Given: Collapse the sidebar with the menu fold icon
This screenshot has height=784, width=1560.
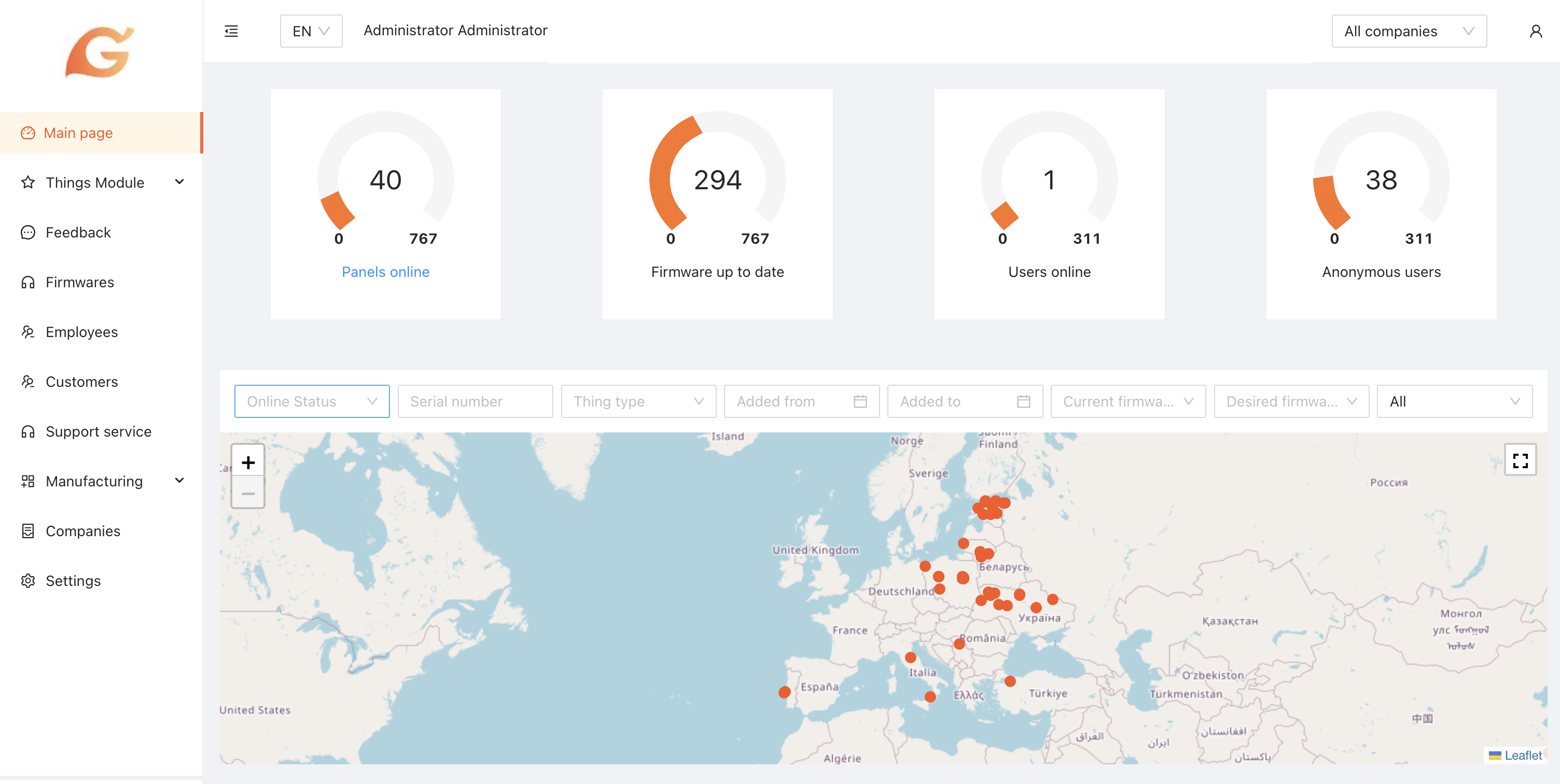Looking at the screenshot, I should point(231,31).
